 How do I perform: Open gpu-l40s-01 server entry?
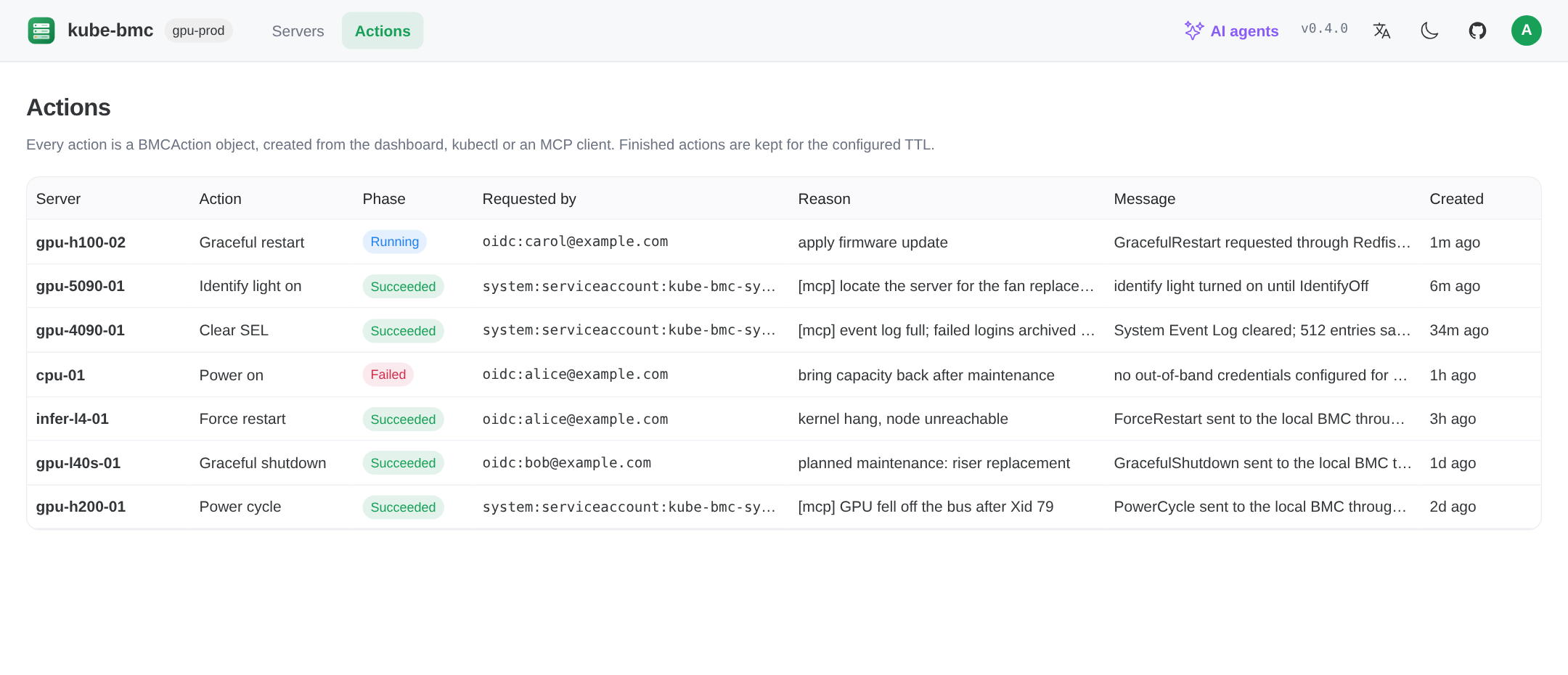point(78,463)
